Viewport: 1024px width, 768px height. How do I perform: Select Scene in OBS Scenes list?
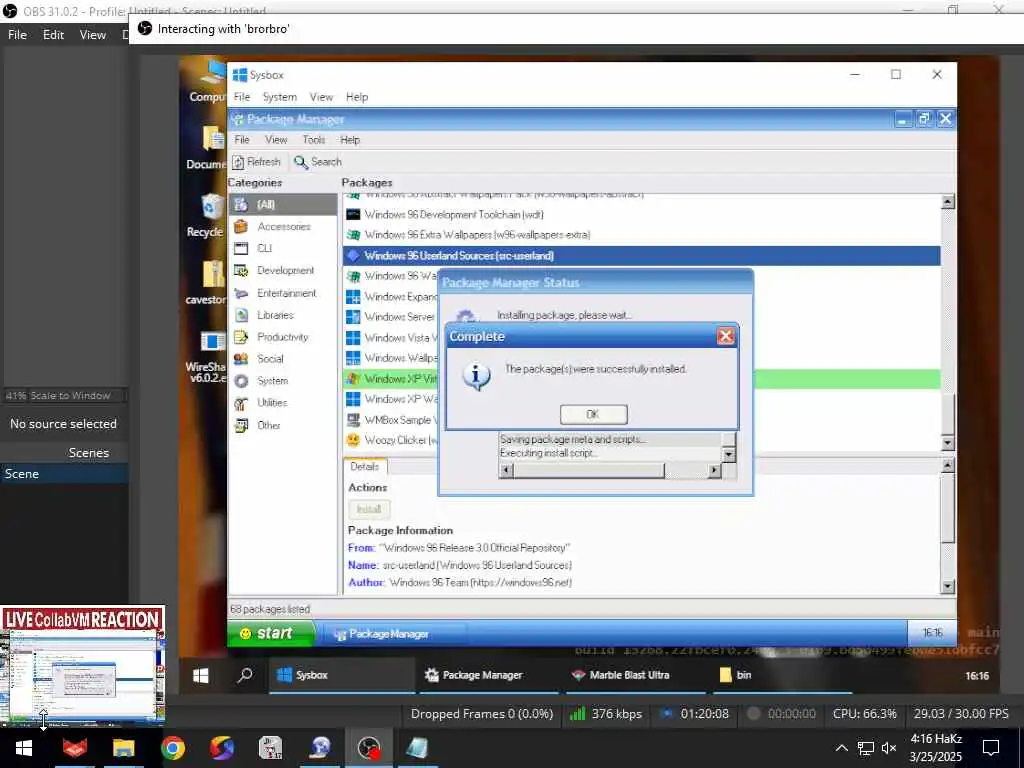[65, 473]
